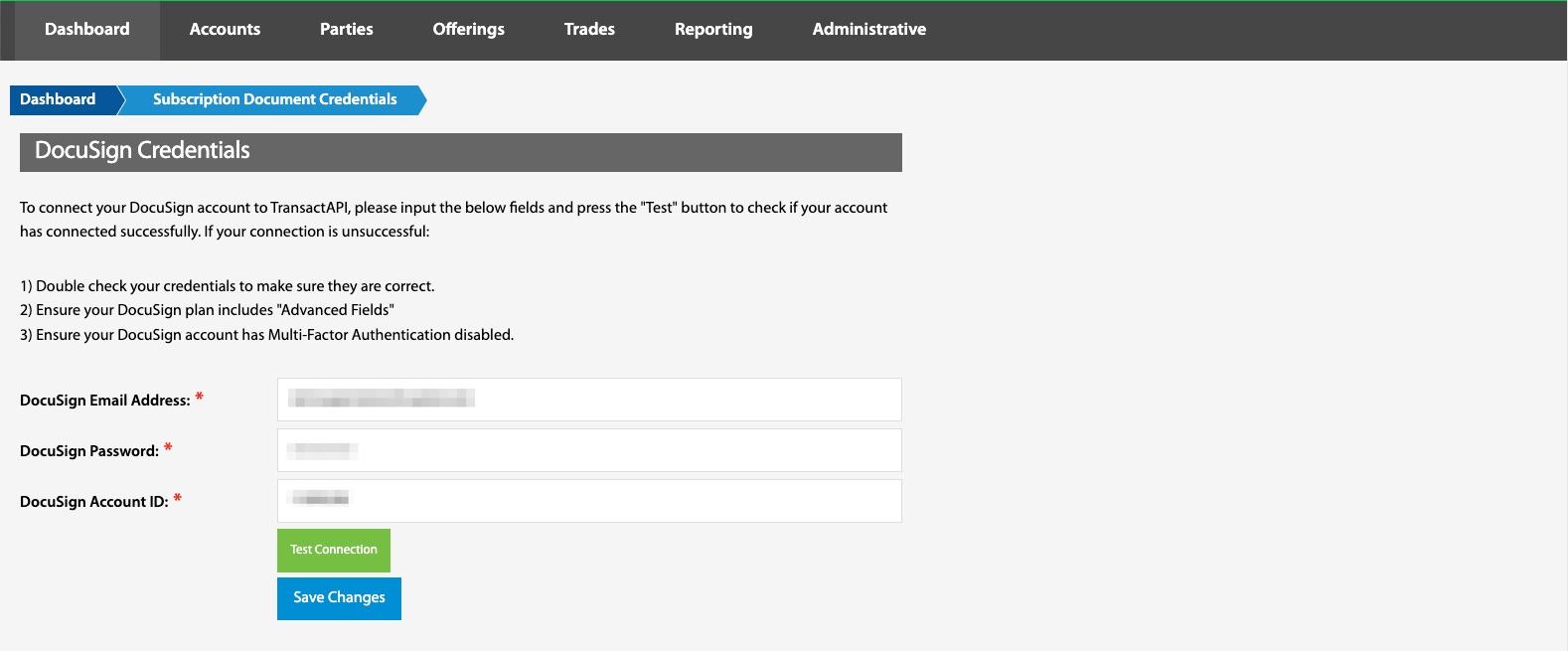Image resolution: width=1568 pixels, height=651 pixels.
Task: Click the "Advanced Fields" instruction line
Action: [x=207, y=310]
